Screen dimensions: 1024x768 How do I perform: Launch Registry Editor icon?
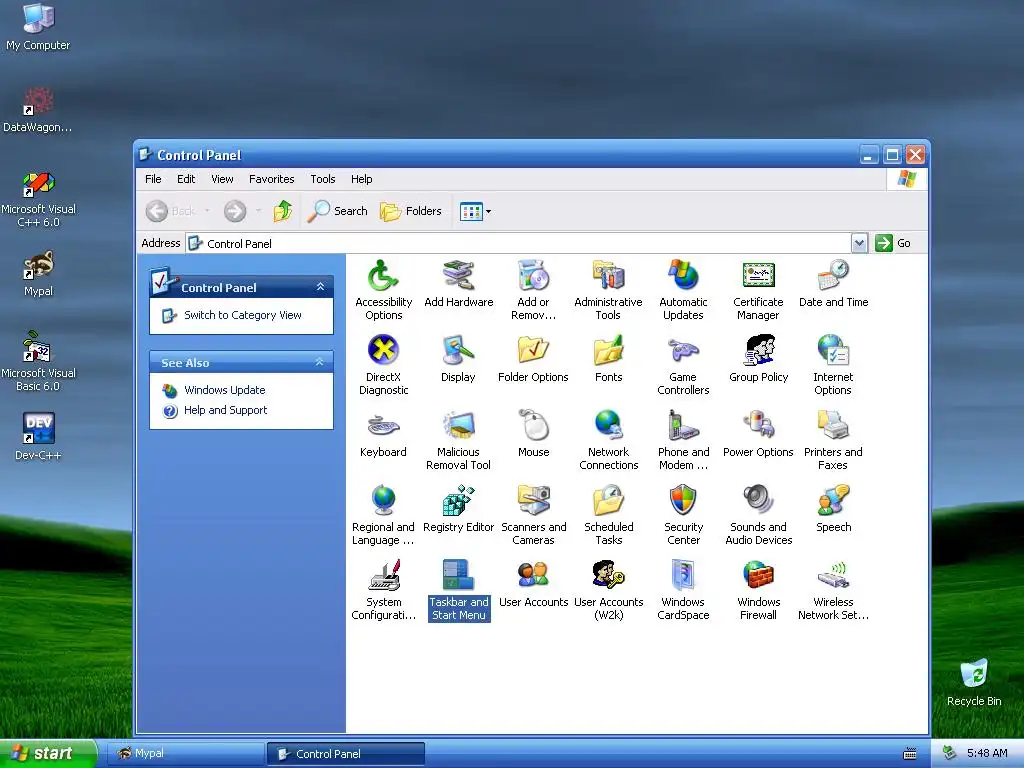[x=458, y=501]
